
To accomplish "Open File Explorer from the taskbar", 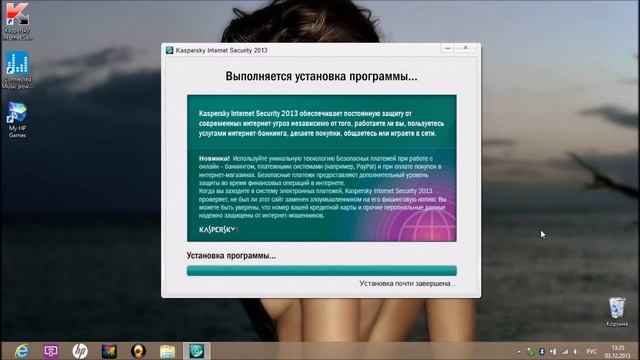I will (x=167, y=351).
